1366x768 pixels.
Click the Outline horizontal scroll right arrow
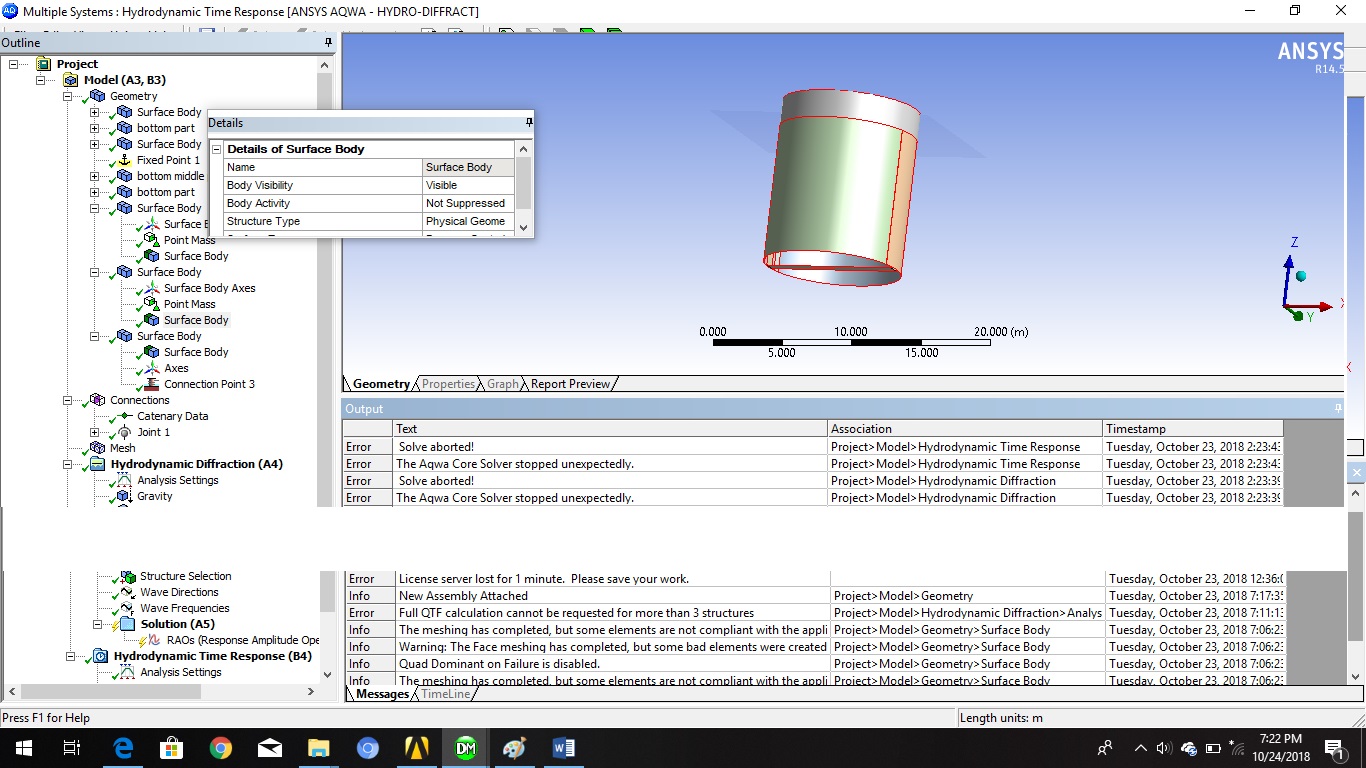310,692
